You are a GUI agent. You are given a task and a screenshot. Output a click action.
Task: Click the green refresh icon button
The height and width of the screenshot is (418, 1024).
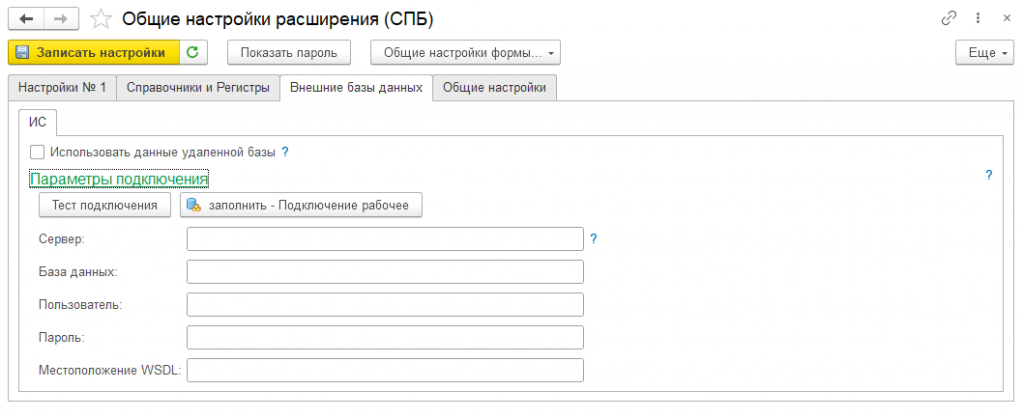point(192,52)
